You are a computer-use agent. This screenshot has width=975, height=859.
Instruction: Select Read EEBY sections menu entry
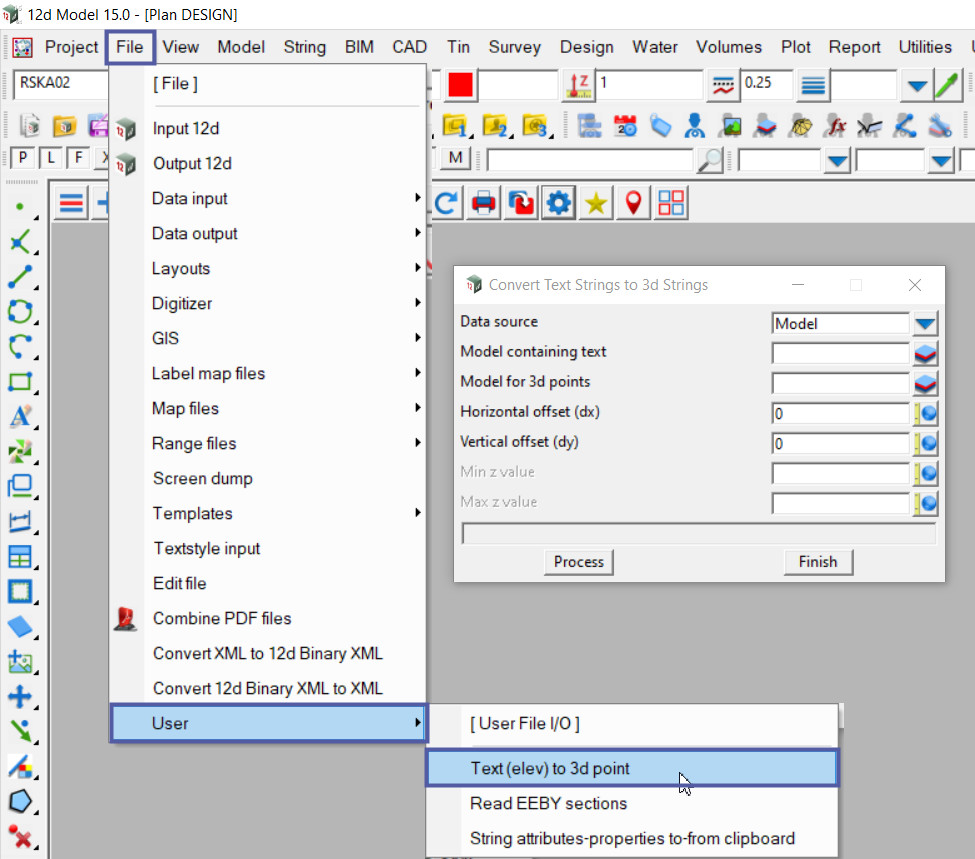[x=548, y=804]
